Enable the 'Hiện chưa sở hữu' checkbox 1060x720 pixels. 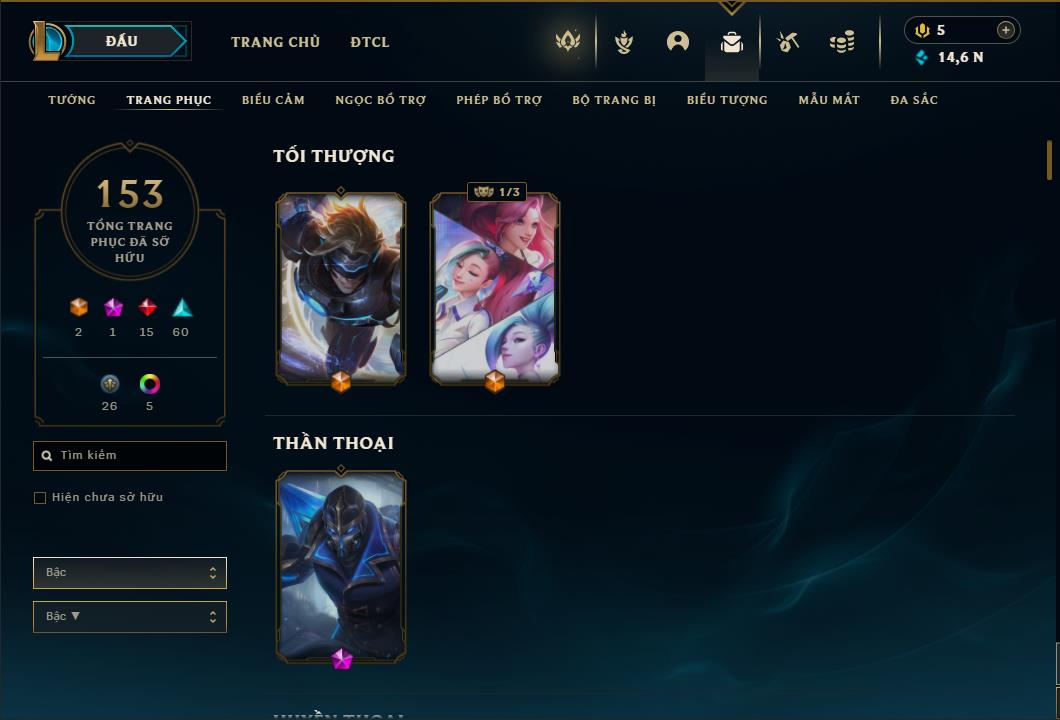pyautogui.click(x=40, y=498)
